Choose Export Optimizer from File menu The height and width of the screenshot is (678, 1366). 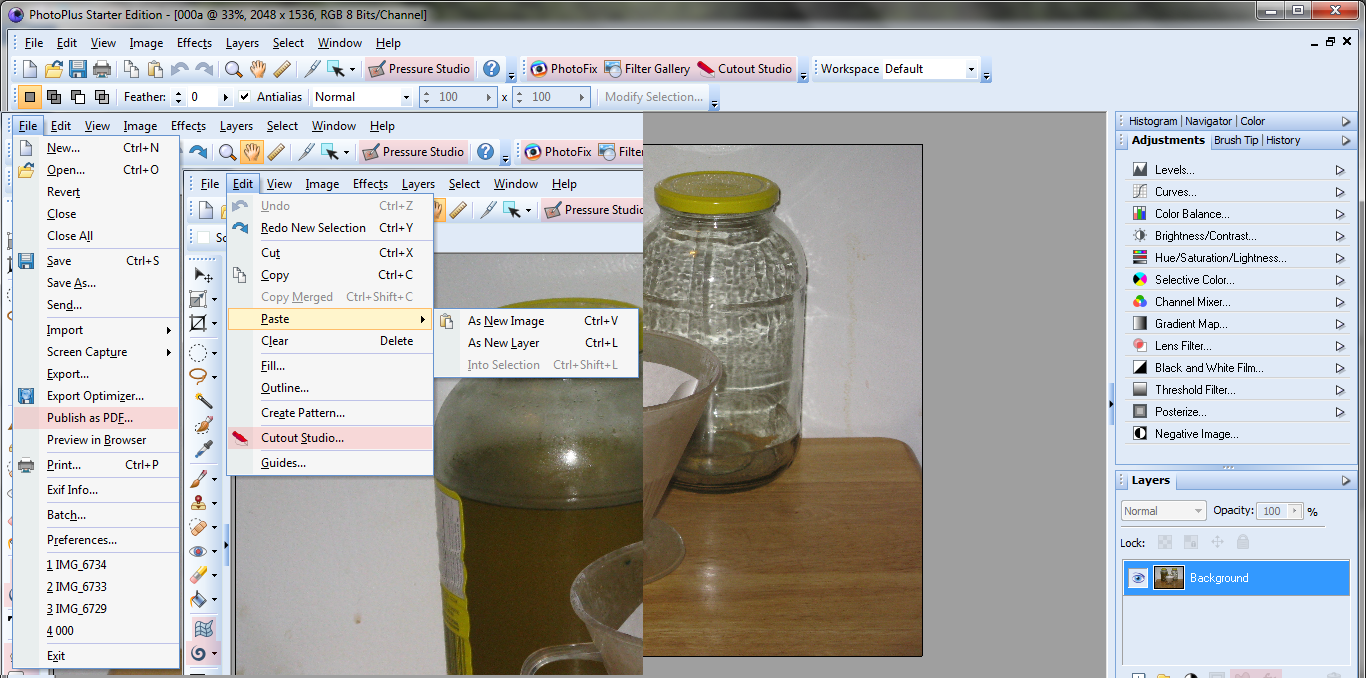coord(96,396)
